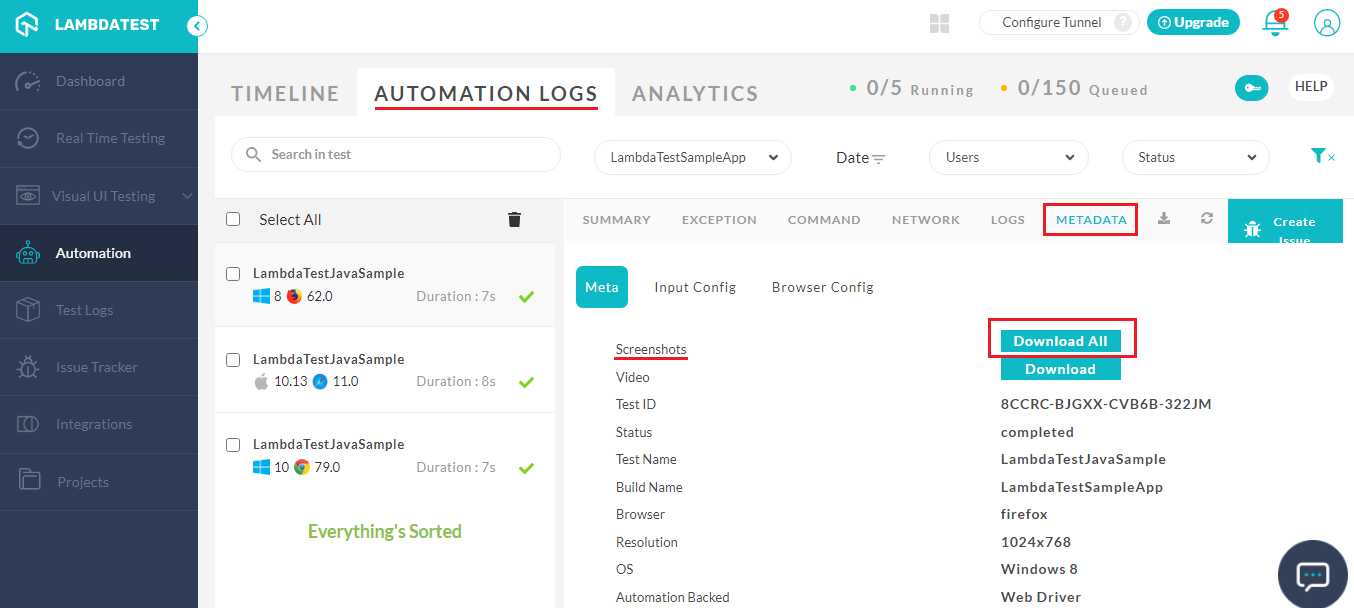Click the Test Logs box icon

[x=28, y=310]
